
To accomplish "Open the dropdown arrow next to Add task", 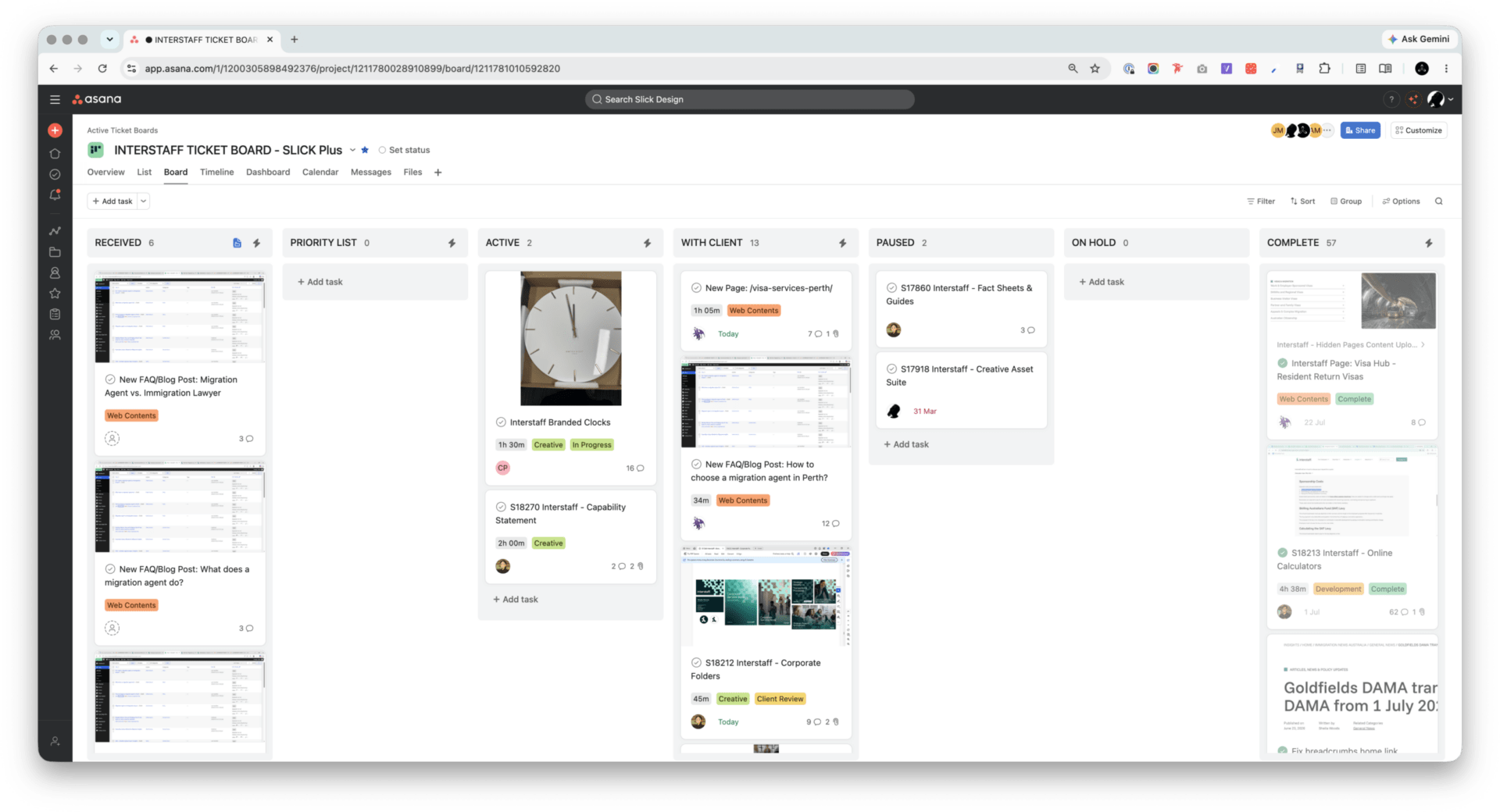I will (x=144, y=201).
